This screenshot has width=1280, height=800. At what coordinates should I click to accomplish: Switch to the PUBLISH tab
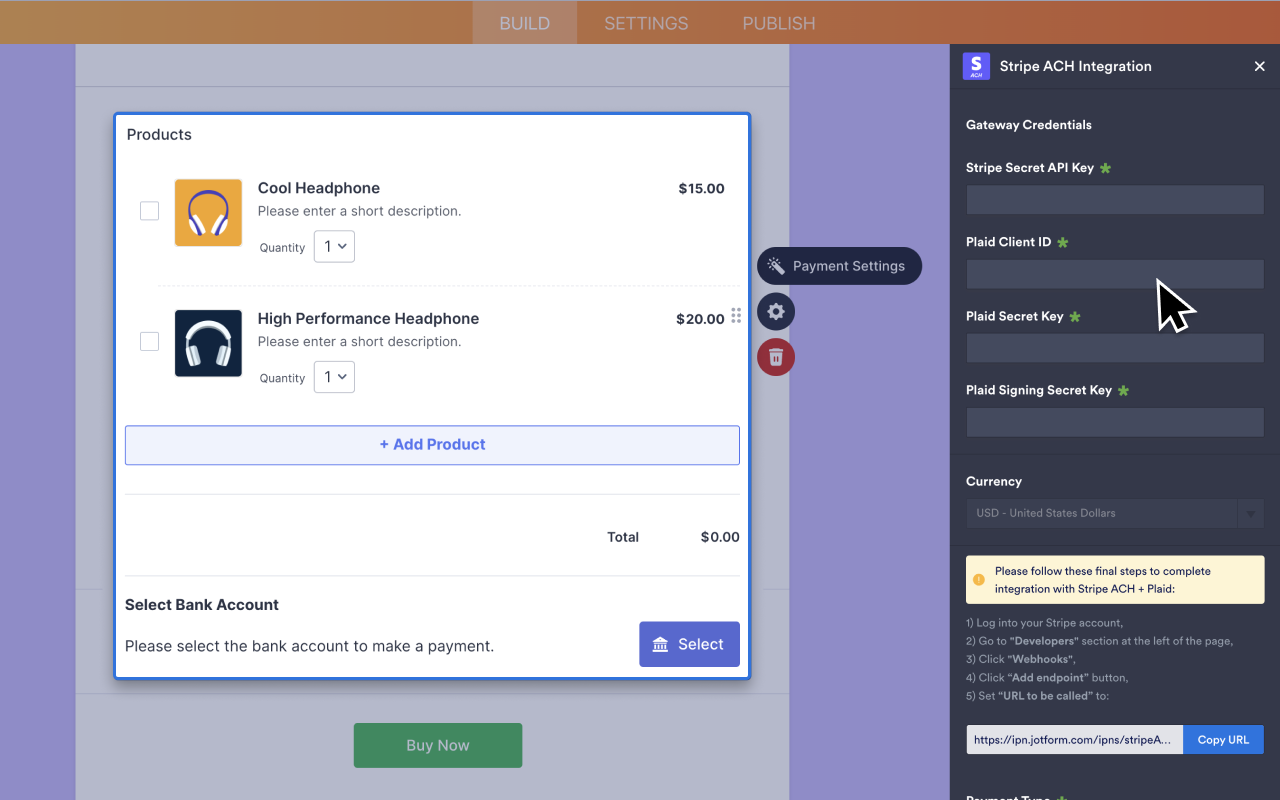[778, 22]
